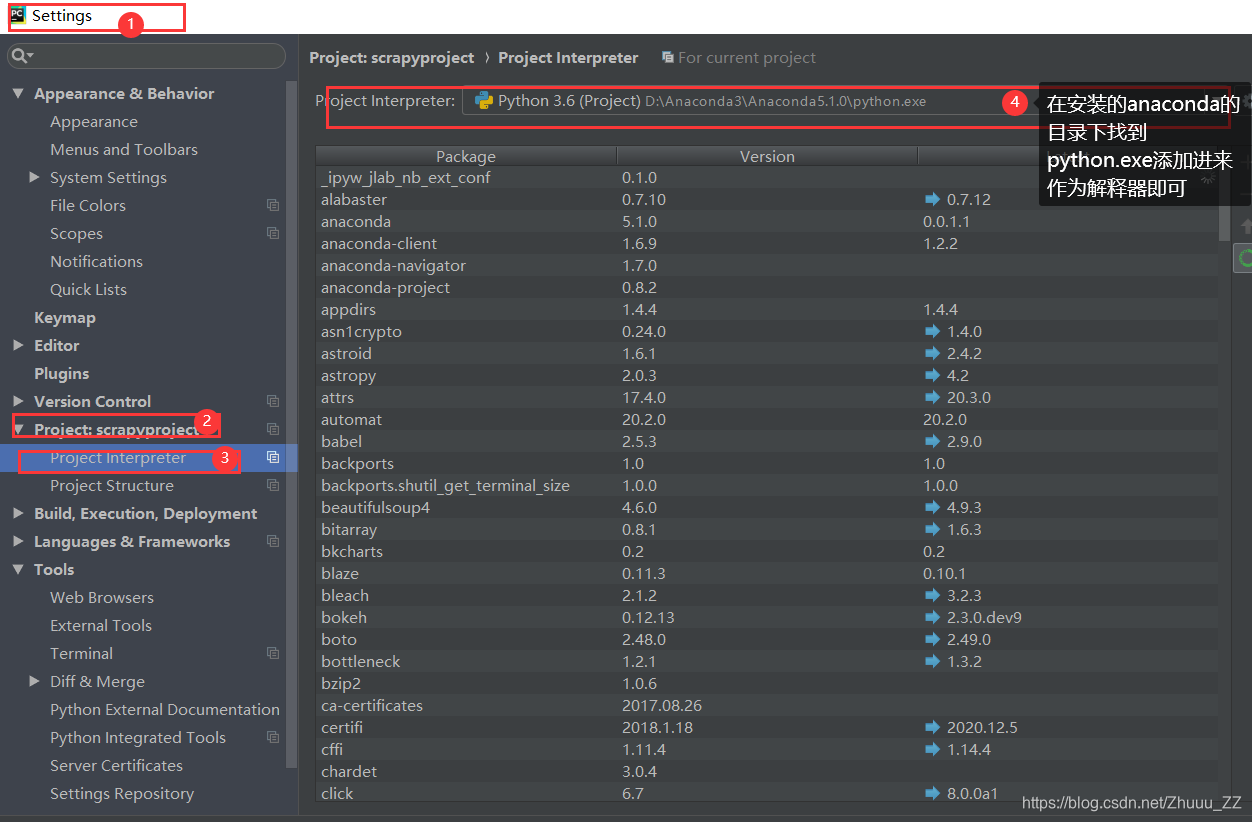
Task: Collapse the Project: scrapyproject section
Action: pyautogui.click(x=18, y=429)
